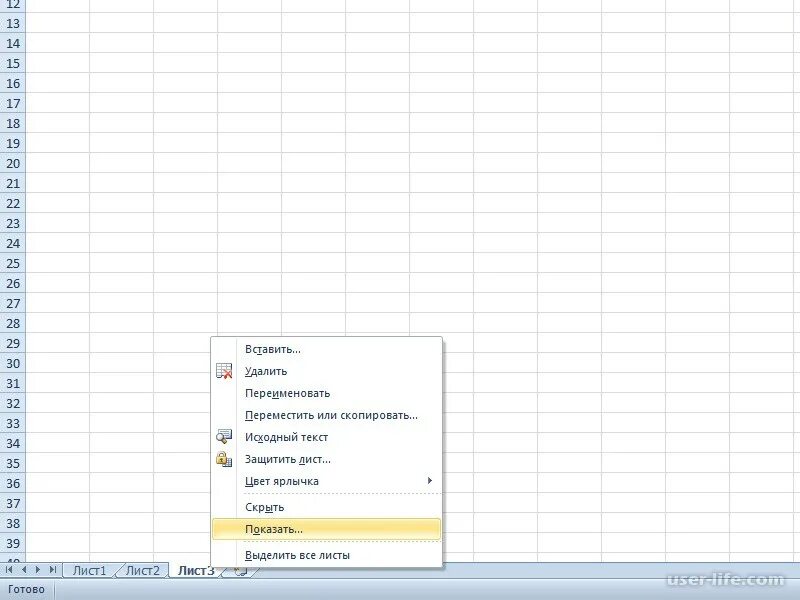Select row 36 header

click(13, 484)
